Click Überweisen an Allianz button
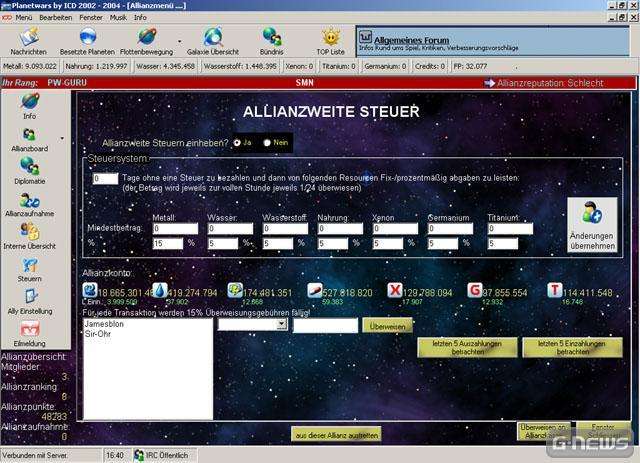640x463 pixels. [544, 431]
